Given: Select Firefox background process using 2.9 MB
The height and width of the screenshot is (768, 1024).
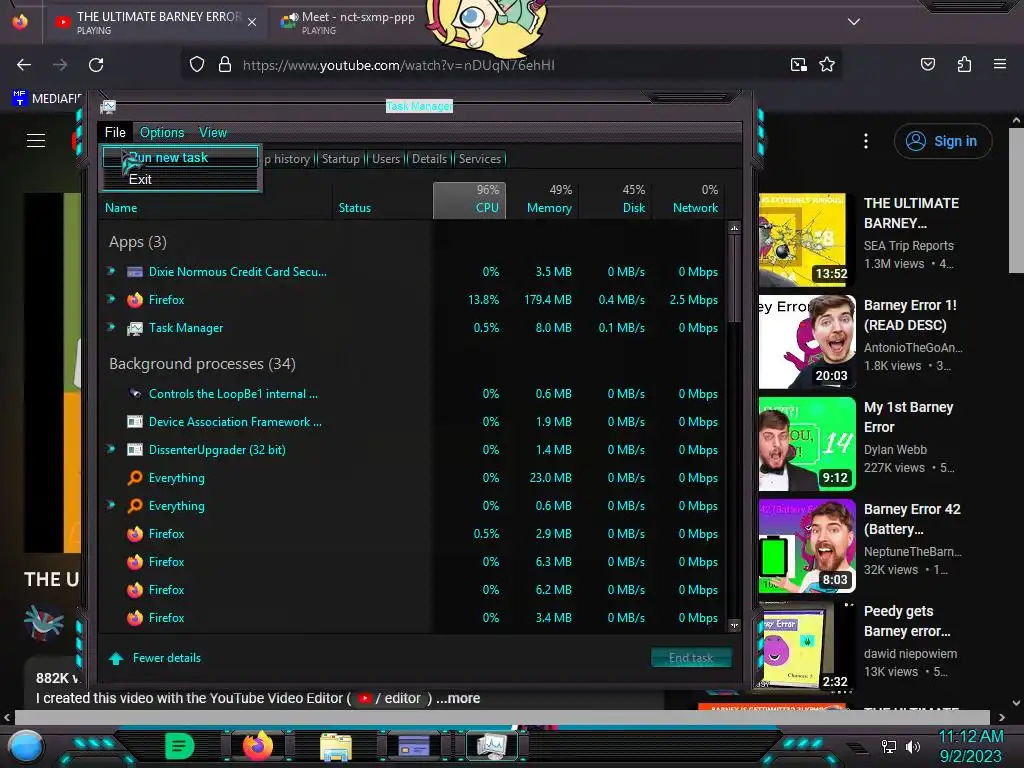Looking at the screenshot, I should pyautogui.click(x=414, y=534).
